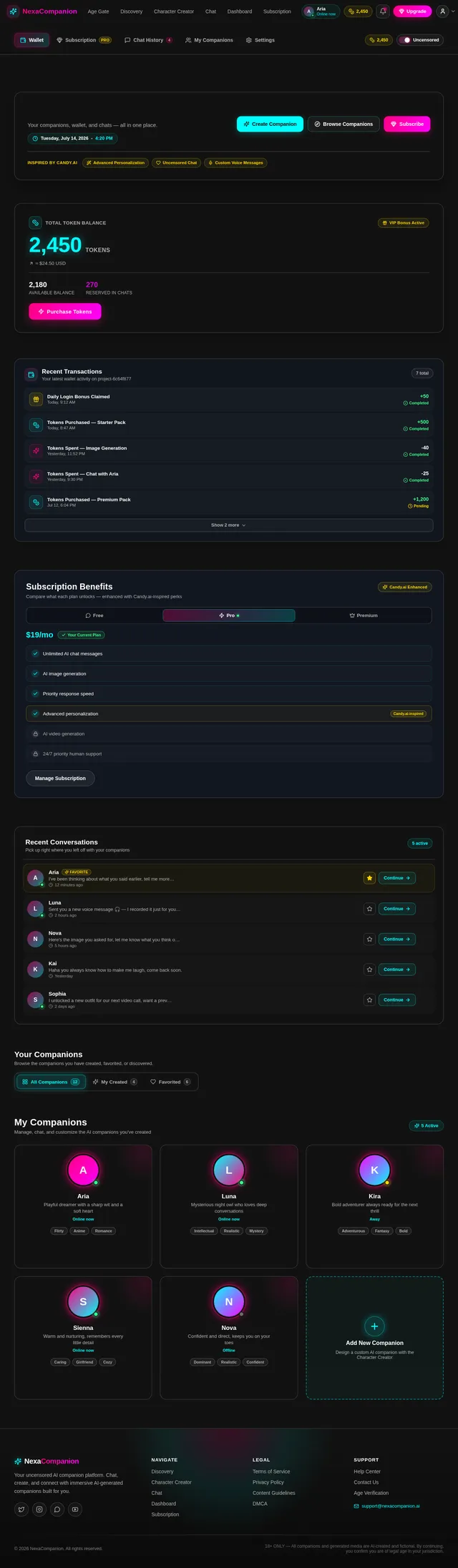Click the Browse Companions button
The height and width of the screenshot is (1568, 458).
(343, 124)
